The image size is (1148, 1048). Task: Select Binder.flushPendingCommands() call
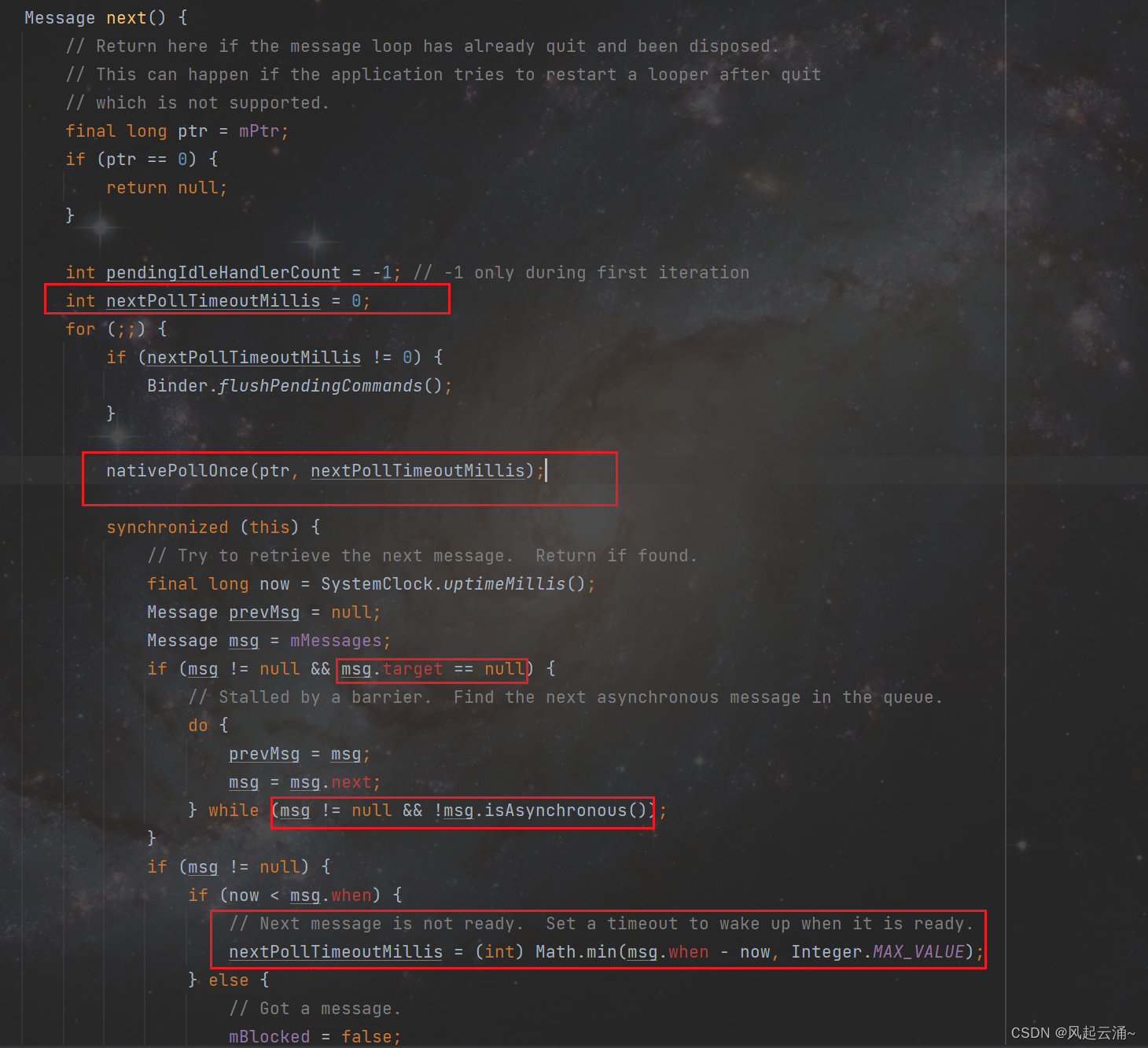299,385
